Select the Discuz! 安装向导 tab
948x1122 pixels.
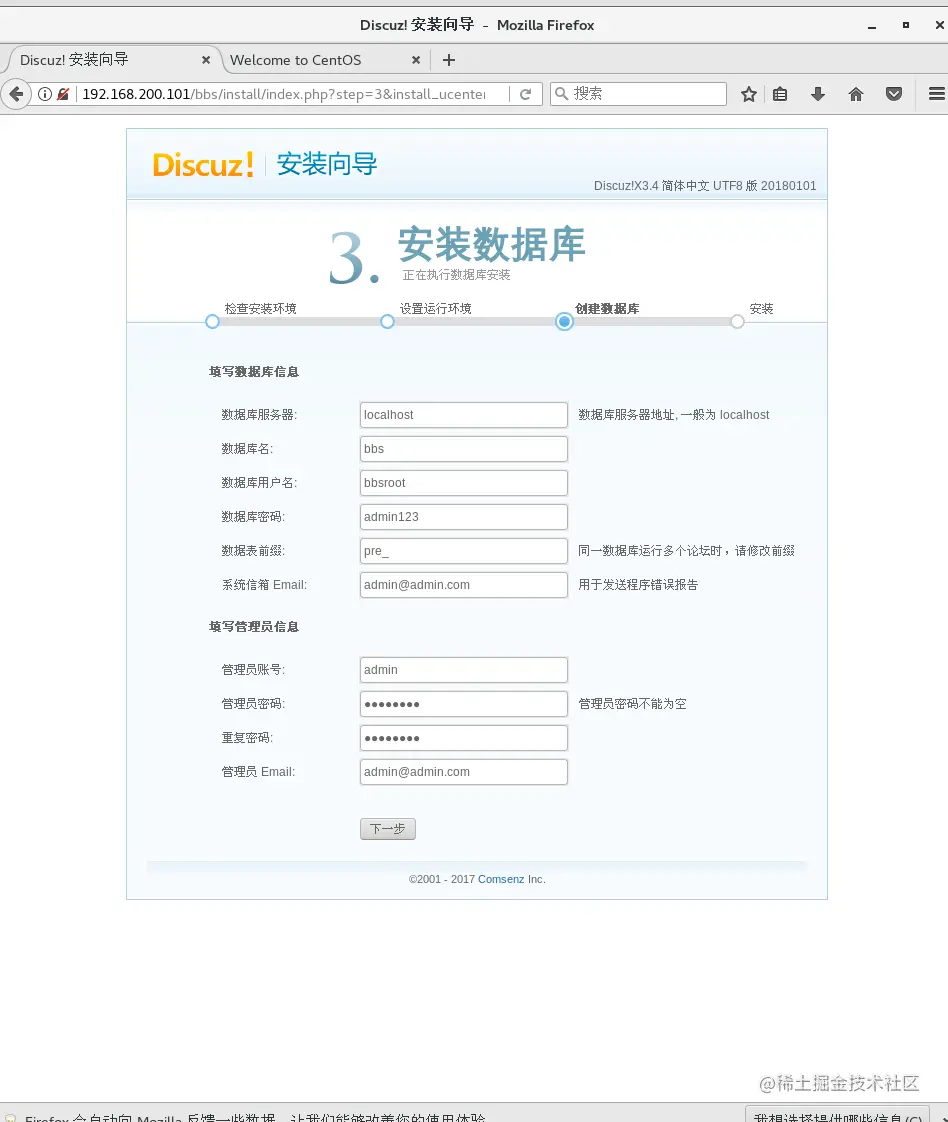(x=74, y=60)
